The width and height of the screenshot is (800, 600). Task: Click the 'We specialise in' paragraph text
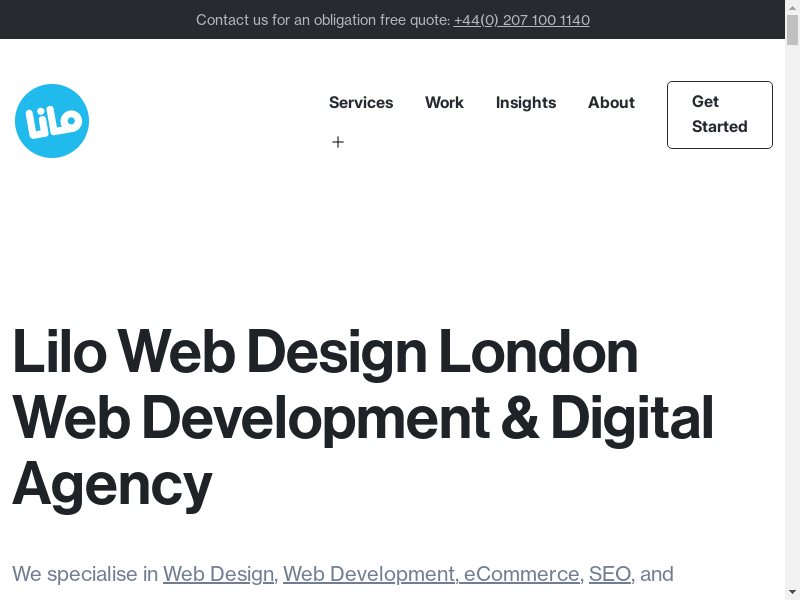point(86,574)
